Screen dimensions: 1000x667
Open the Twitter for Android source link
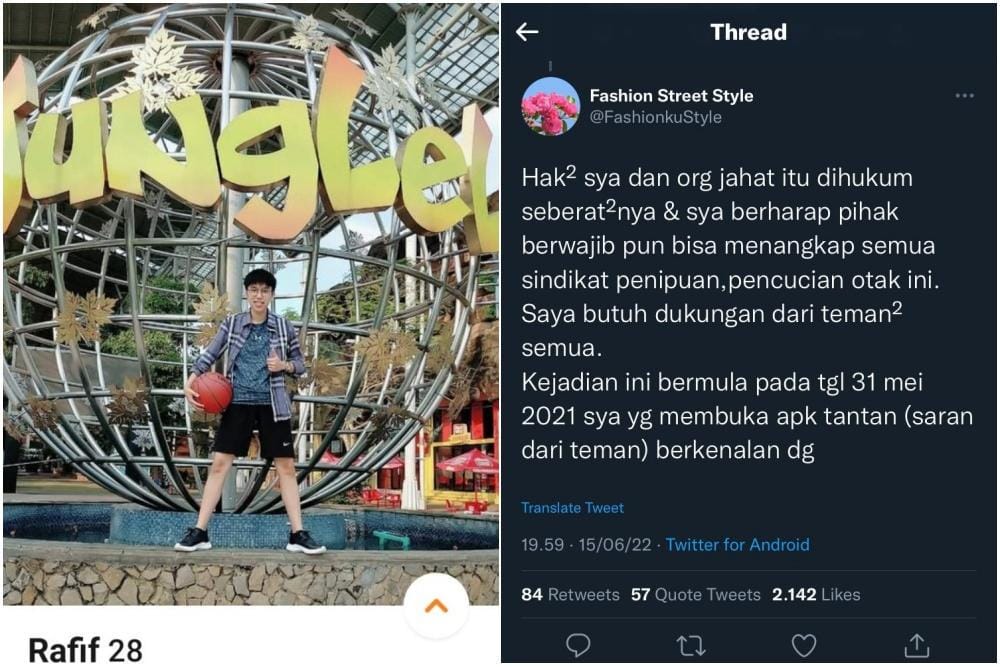point(737,545)
